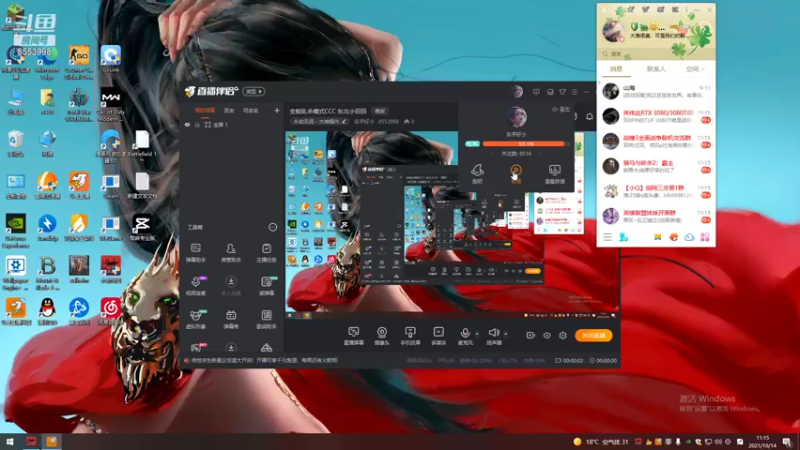Open the 主播任务 tool in the toolbox
The image size is (800, 450).
pyautogui.click(x=266, y=253)
